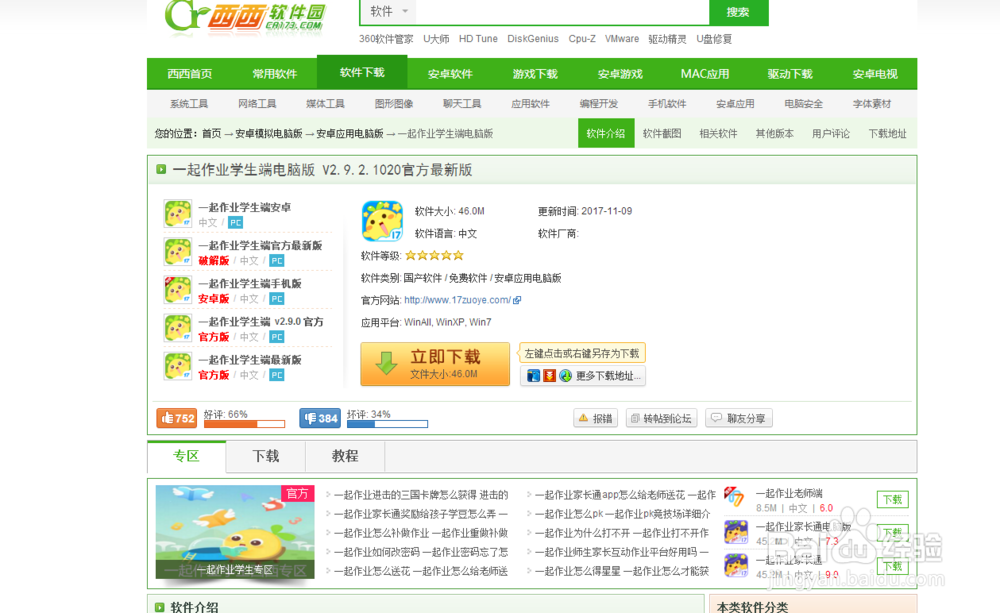Open article 一起作业进击的三国卡牌怎么获得
Screen dimensions: 1000x613
pos(421,495)
